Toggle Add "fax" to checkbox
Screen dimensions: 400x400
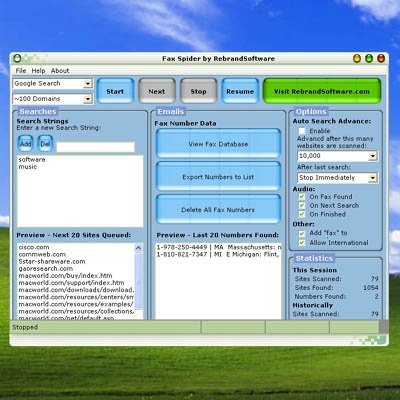pyautogui.click(x=302, y=233)
